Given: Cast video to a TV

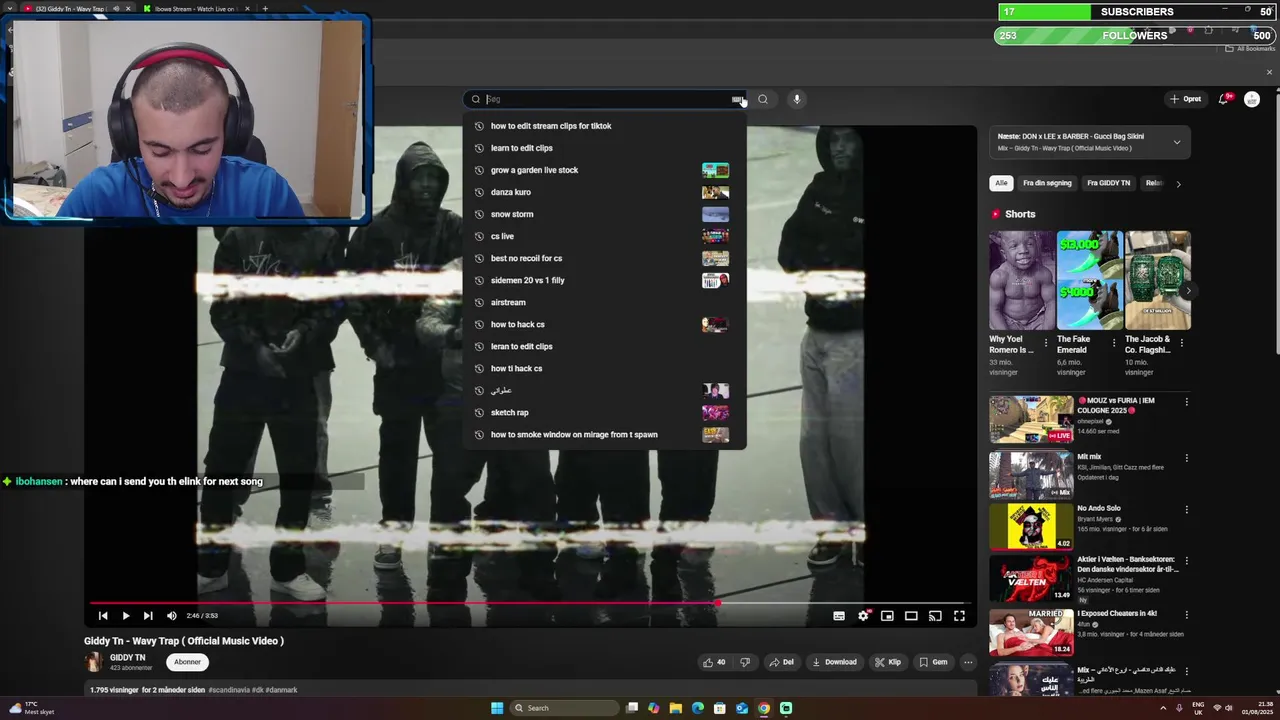Looking at the screenshot, I should pyautogui.click(x=935, y=616).
